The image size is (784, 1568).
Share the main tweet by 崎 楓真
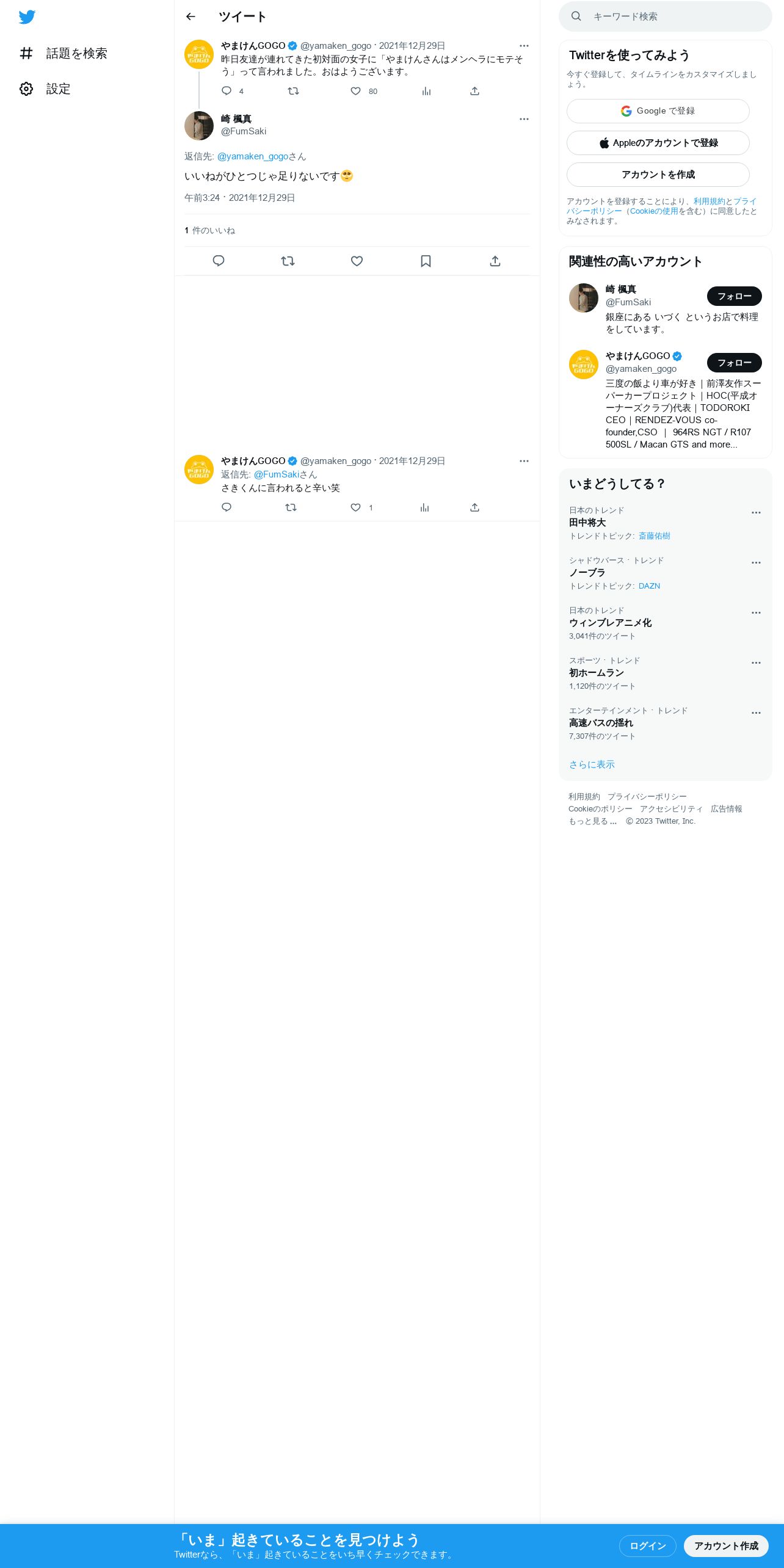click(x=495, y=261)
